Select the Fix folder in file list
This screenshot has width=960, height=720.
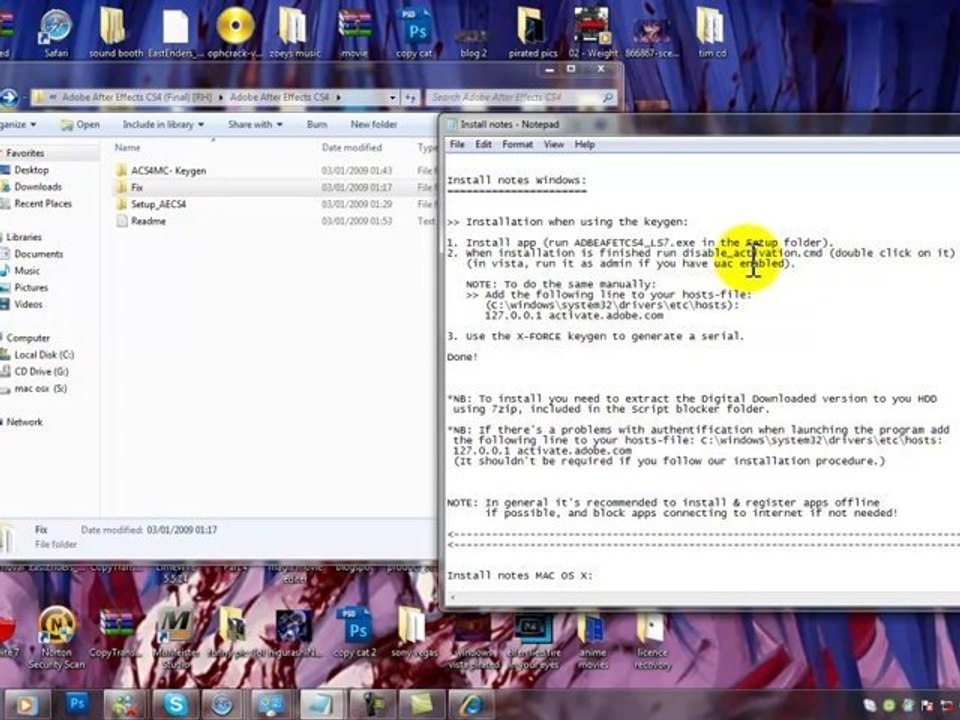point(137,187)
